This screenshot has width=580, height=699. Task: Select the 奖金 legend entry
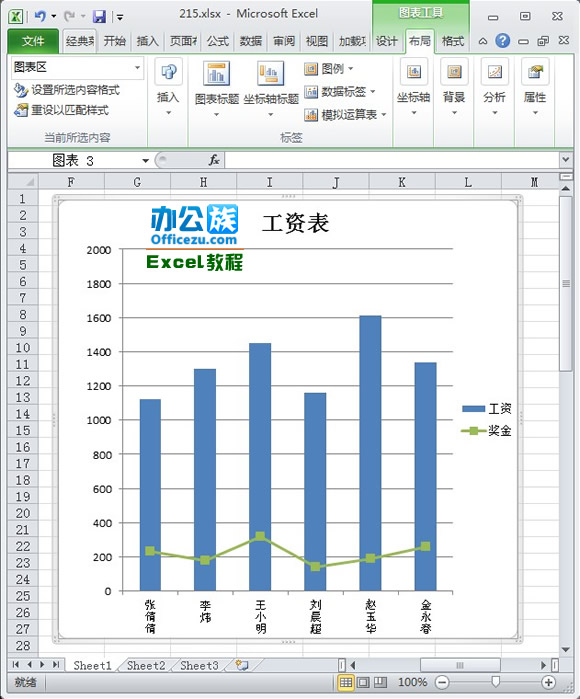487,431
